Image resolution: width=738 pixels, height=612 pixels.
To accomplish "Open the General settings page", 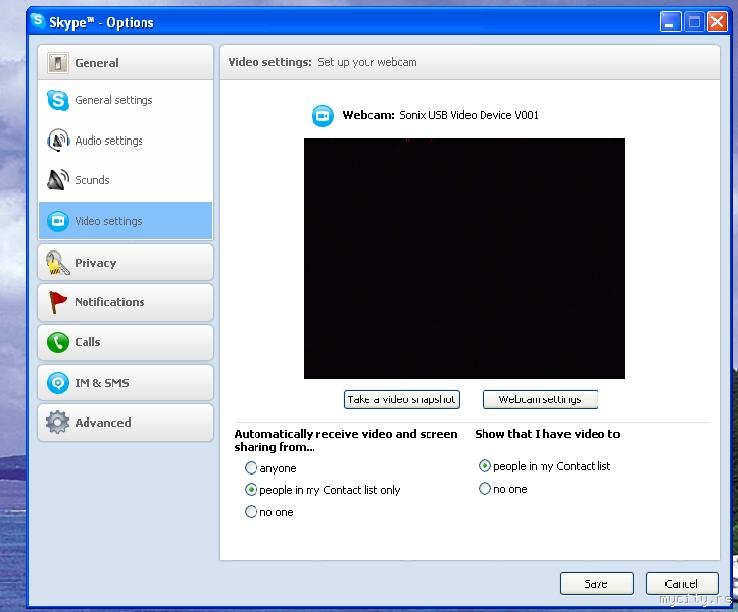I will click(x=125, y=100).
